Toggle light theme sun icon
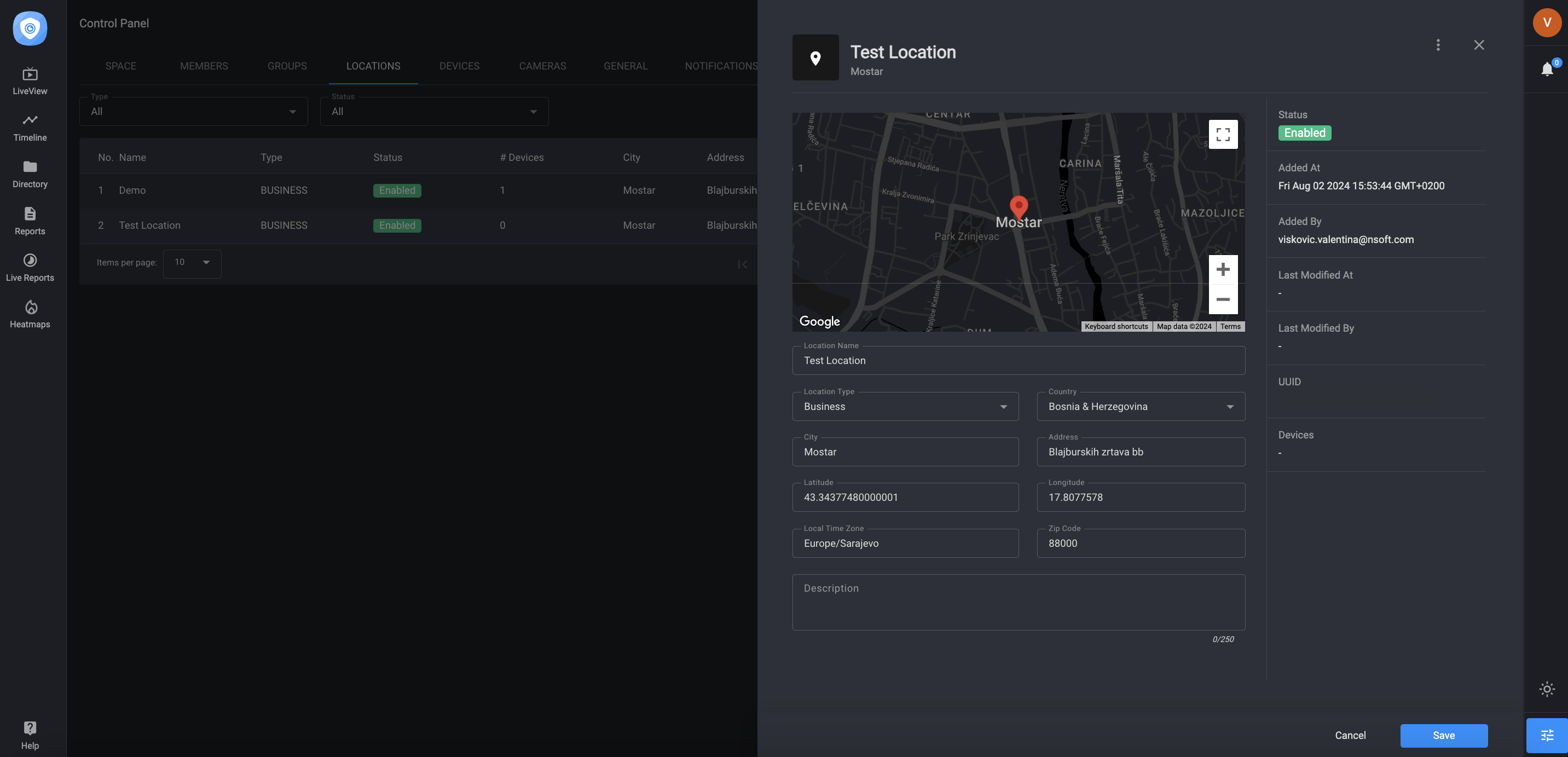Screen dimensions: 1568x757 coord(1547,689)
